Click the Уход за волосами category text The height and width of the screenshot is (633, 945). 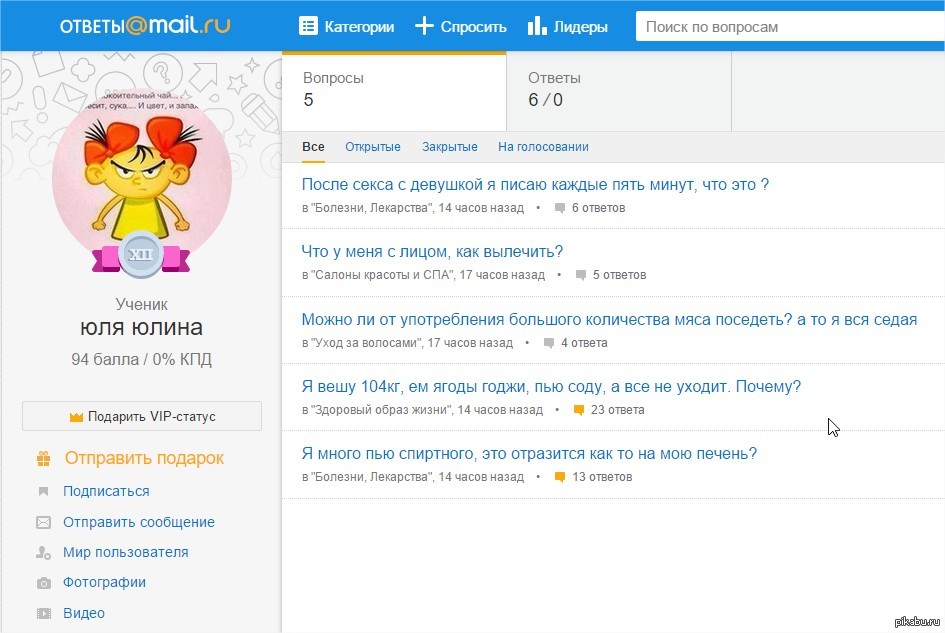tap(366, 343)
